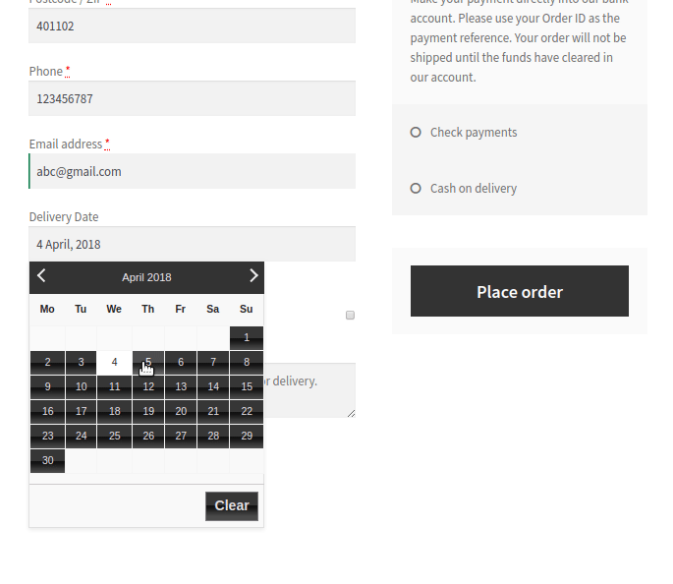Pick April 7 in the calendar
673x584 pixels.
(213, 363)
